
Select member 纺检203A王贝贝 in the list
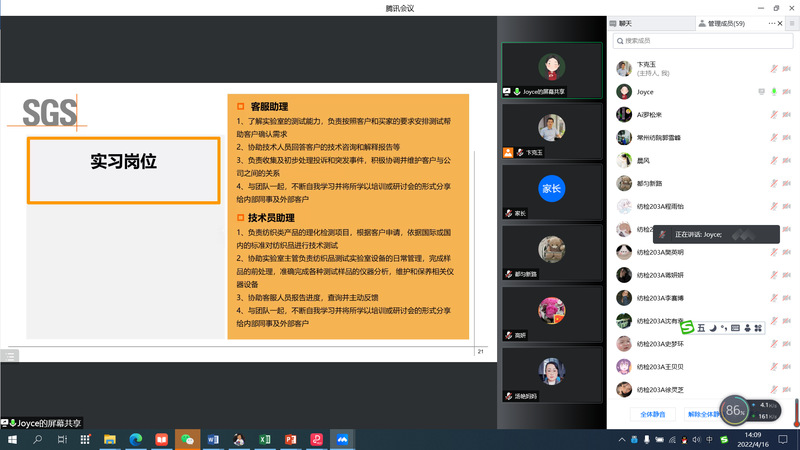pos(703,367)
